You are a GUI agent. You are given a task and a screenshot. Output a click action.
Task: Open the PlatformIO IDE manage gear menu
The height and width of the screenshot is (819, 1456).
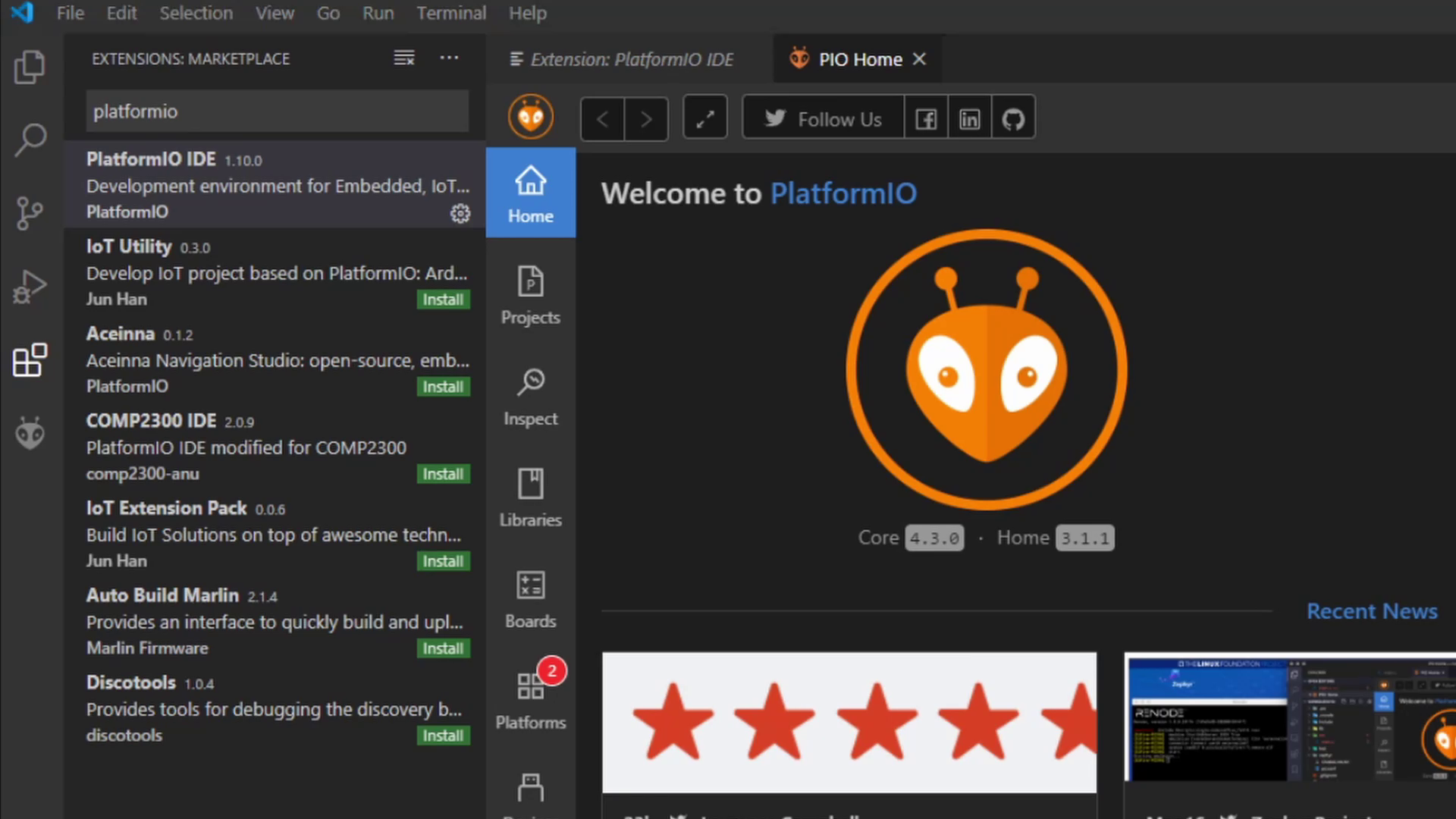[x=460, y=214]
